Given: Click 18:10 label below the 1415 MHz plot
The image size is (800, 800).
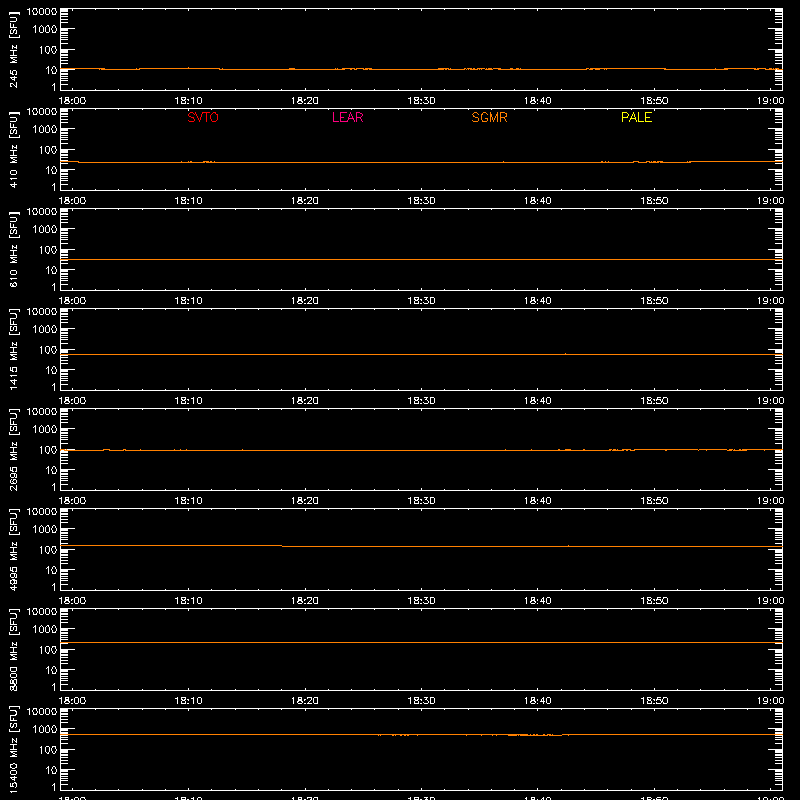Looking at the screenshot, I should pyautogui.click(x=188, y=401).
